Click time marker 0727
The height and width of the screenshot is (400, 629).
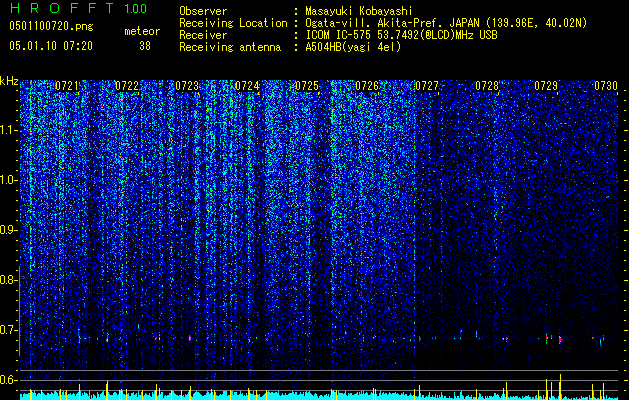427,86
